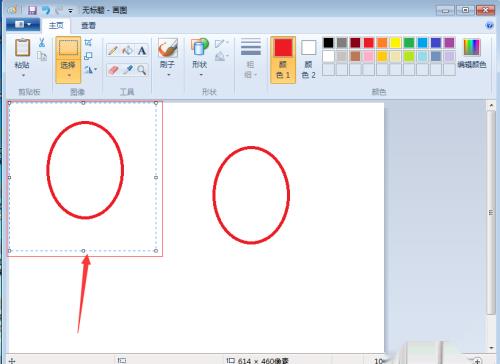Activate Color 1 (颜色 1) selector
The height and width of the screenshot is (364, 500).
coord(283,60)
